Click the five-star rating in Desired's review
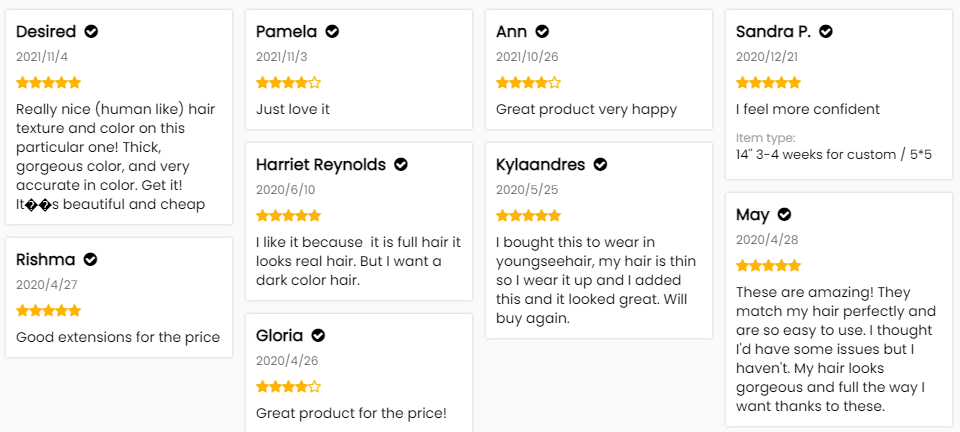This screenshot has width=960, height=432. coord(48,83)
